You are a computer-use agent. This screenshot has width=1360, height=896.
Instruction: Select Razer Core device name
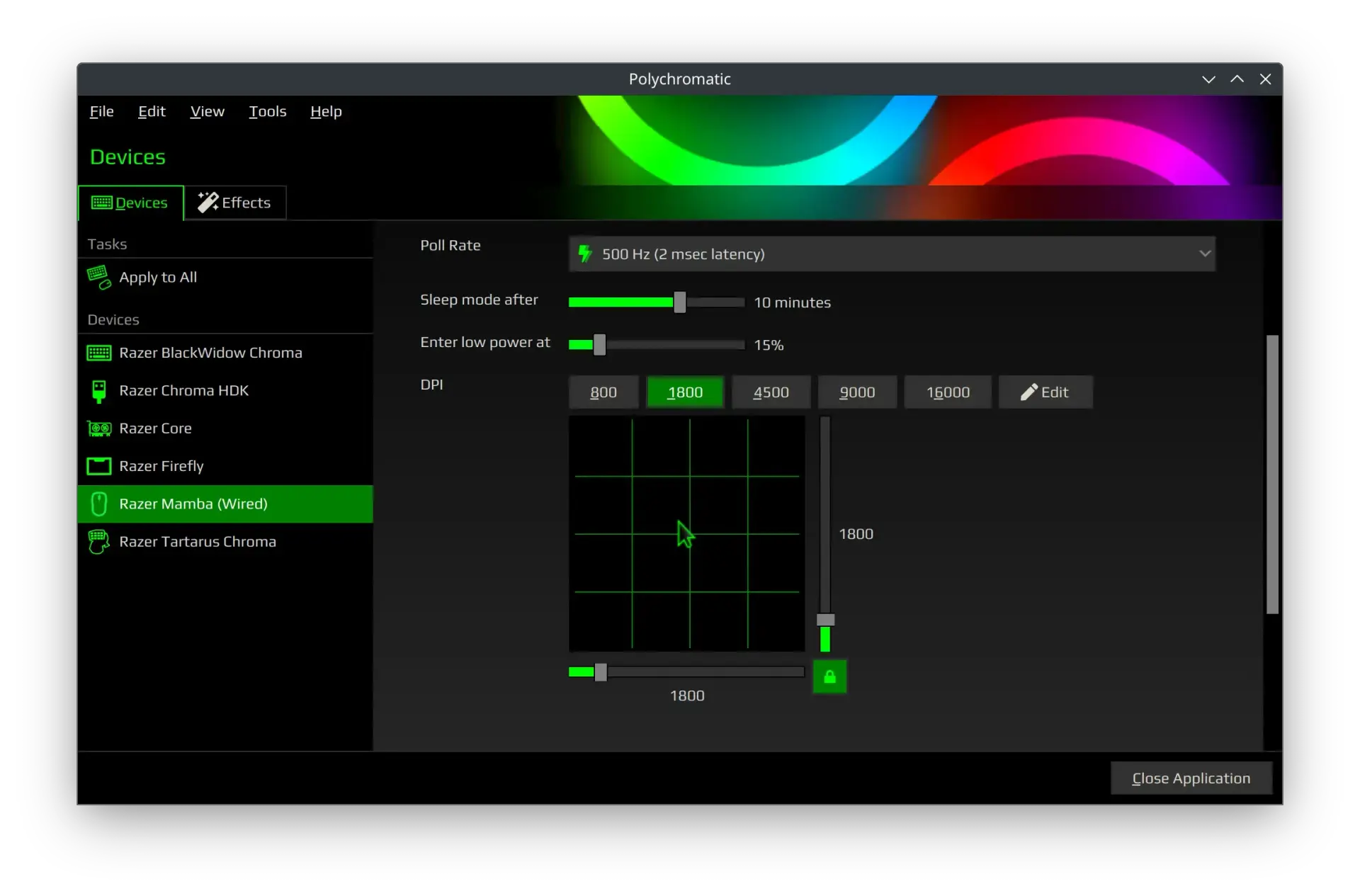point(155,429)
